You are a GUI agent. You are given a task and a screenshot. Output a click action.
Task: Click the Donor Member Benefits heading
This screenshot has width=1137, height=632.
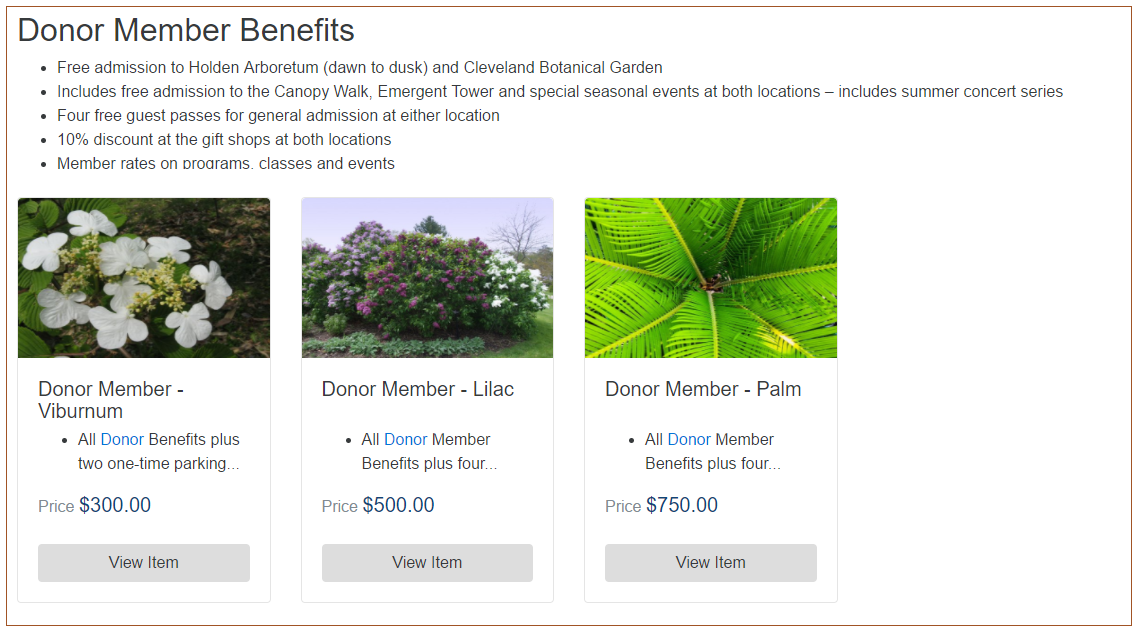[186, 30]
